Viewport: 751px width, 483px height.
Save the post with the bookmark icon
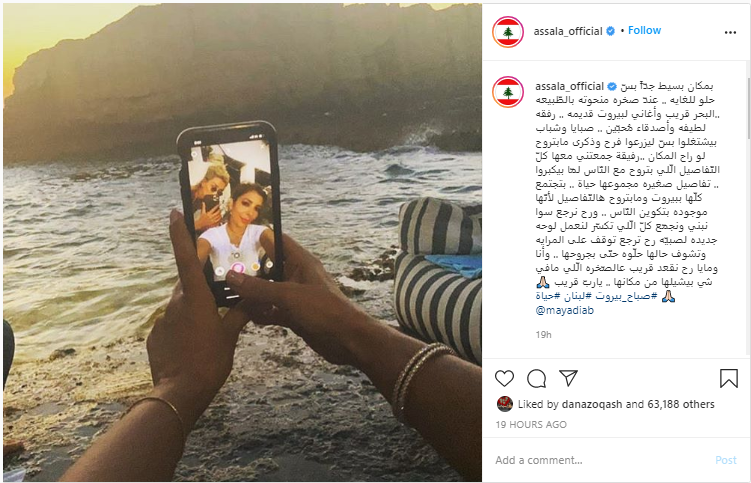[728, 378]
